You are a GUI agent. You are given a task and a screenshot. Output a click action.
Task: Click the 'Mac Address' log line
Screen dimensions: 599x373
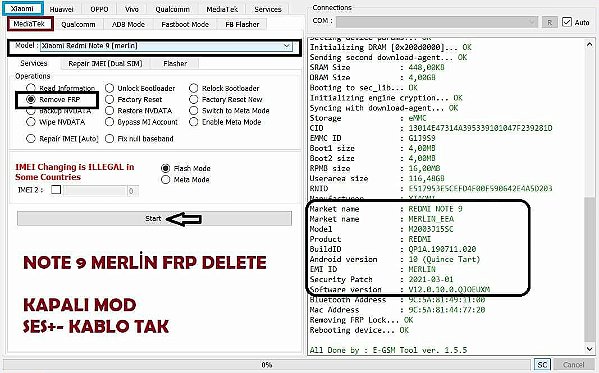pyautogui.click(x=397, y=310)
